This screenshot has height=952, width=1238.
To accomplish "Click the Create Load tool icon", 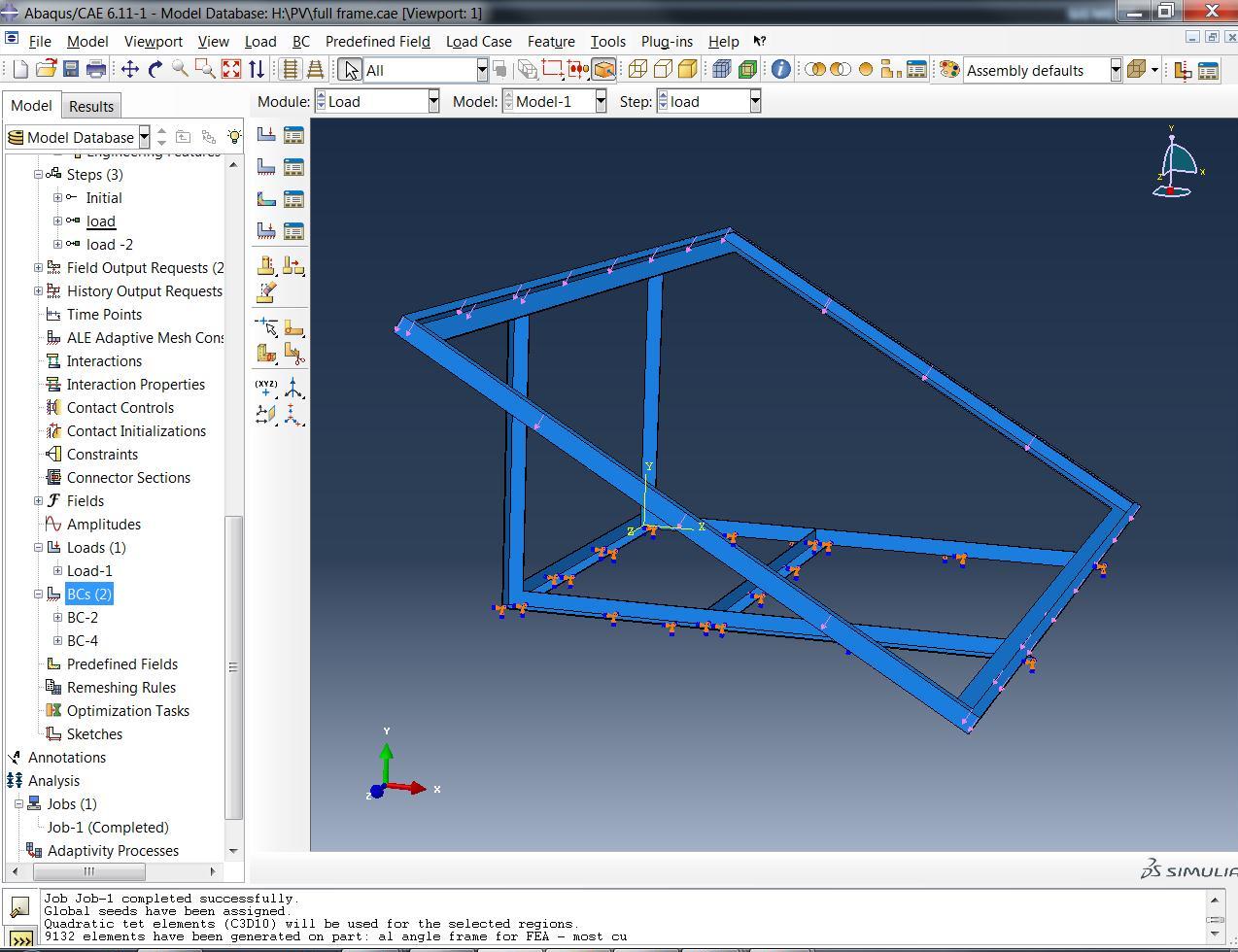I will pyautogui.click(x=266, y=135).
